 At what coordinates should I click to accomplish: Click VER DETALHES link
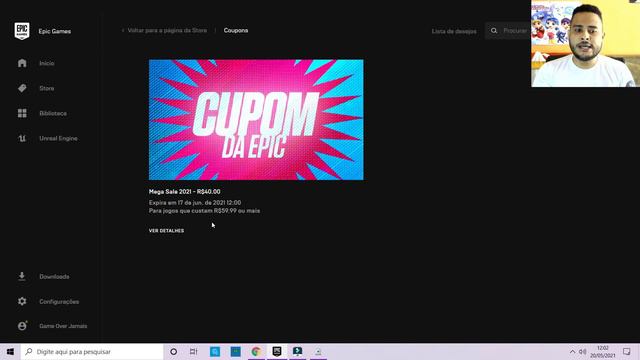tap(166, 231)
